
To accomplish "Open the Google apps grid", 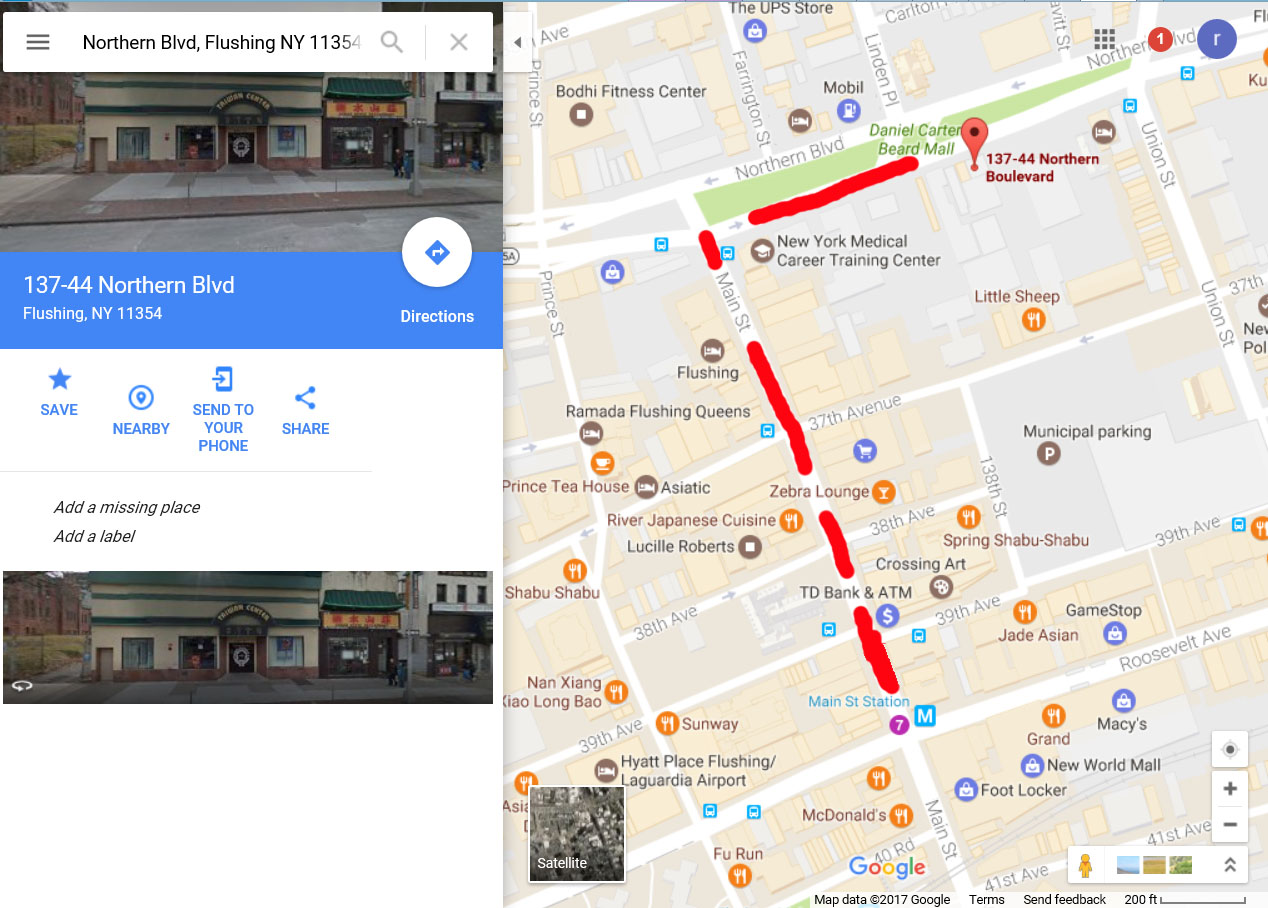I will click(x=1104, y=39).
